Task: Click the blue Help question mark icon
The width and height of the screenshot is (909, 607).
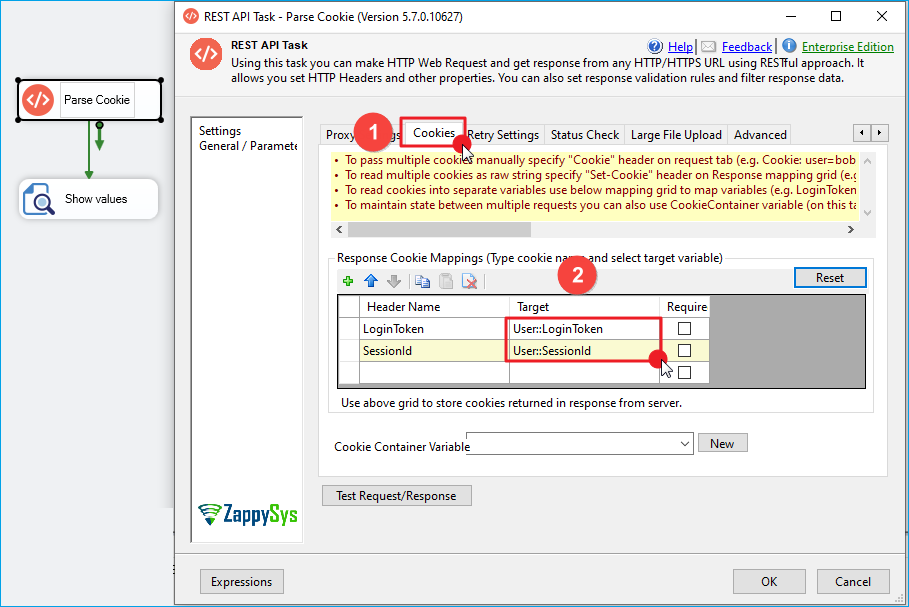Action: (655, 47)
